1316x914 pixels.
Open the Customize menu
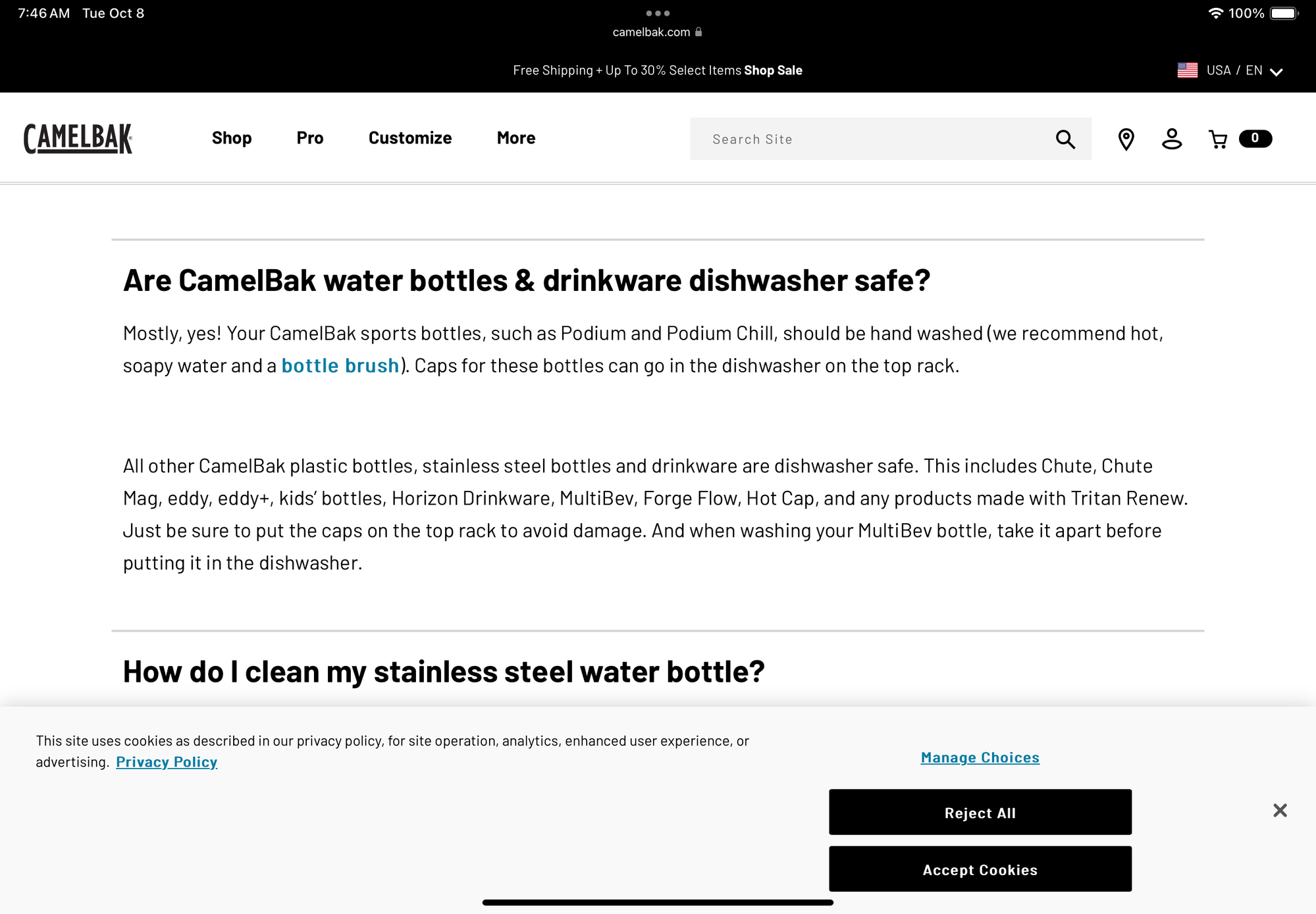[410, 138]
